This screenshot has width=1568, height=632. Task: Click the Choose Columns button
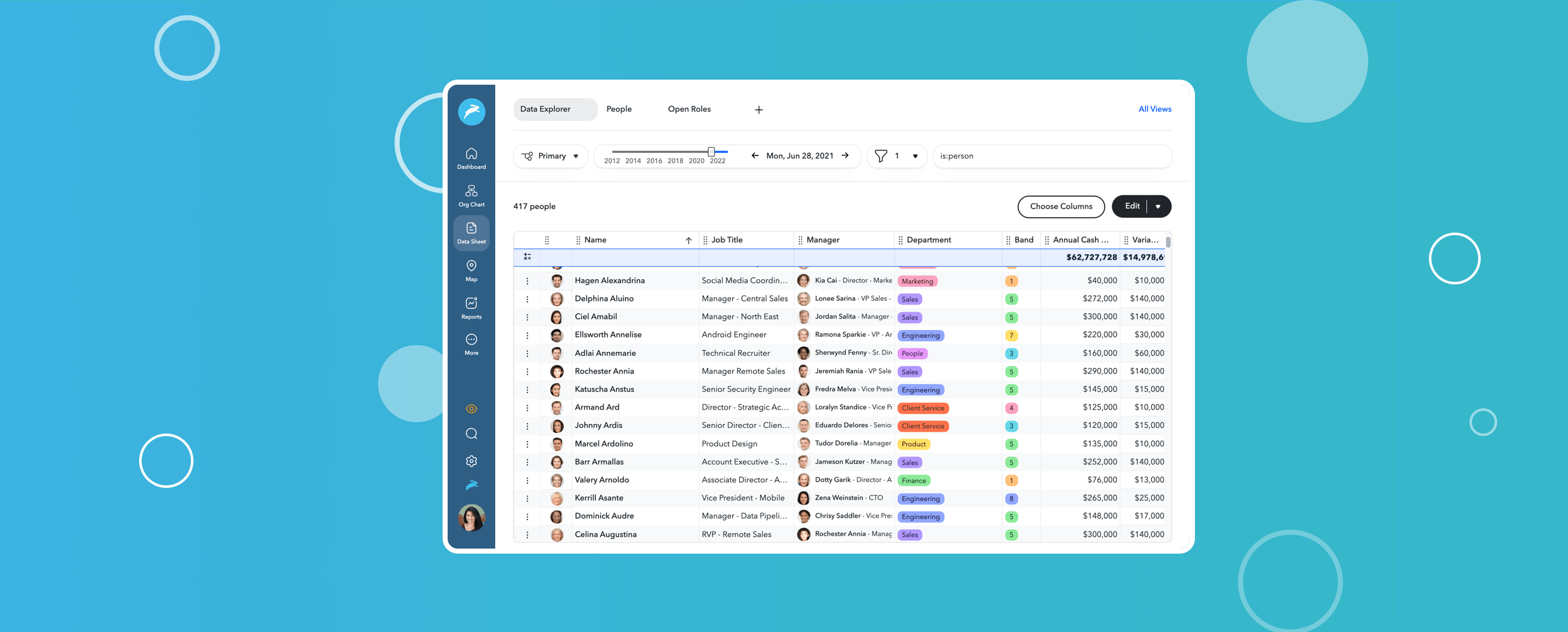1060,207
